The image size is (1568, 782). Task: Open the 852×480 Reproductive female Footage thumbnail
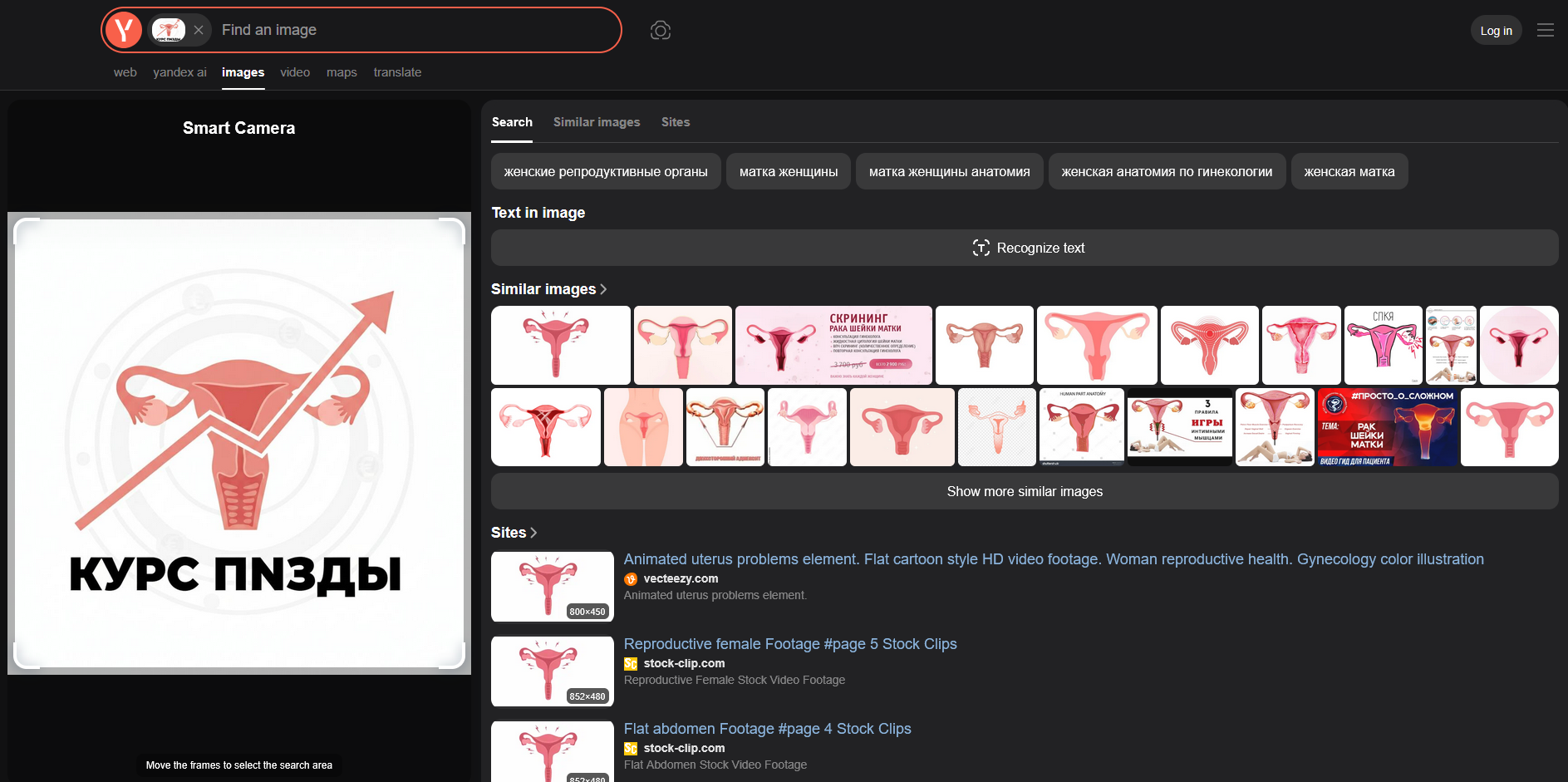click(x=553, y=671)
